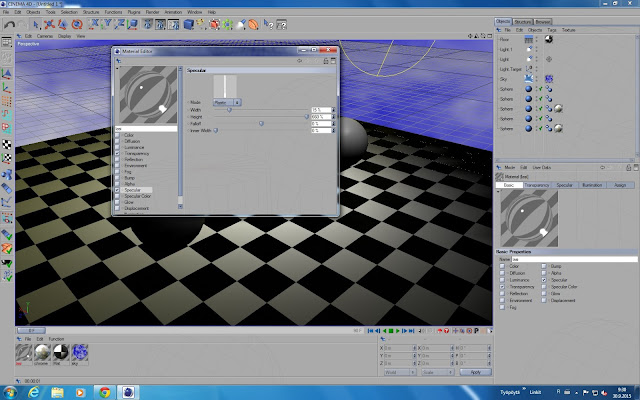
Task: Click the Undo arrow in the toolbar
Action: [x=9, y=25]
